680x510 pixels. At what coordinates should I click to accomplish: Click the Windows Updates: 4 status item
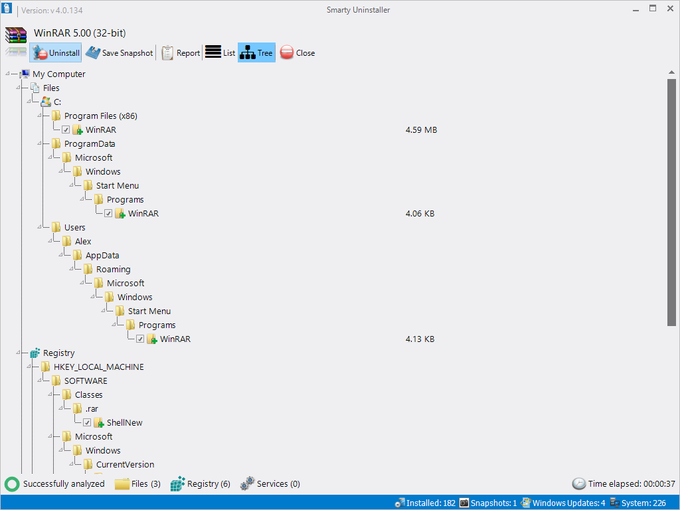tap(563, 503)
